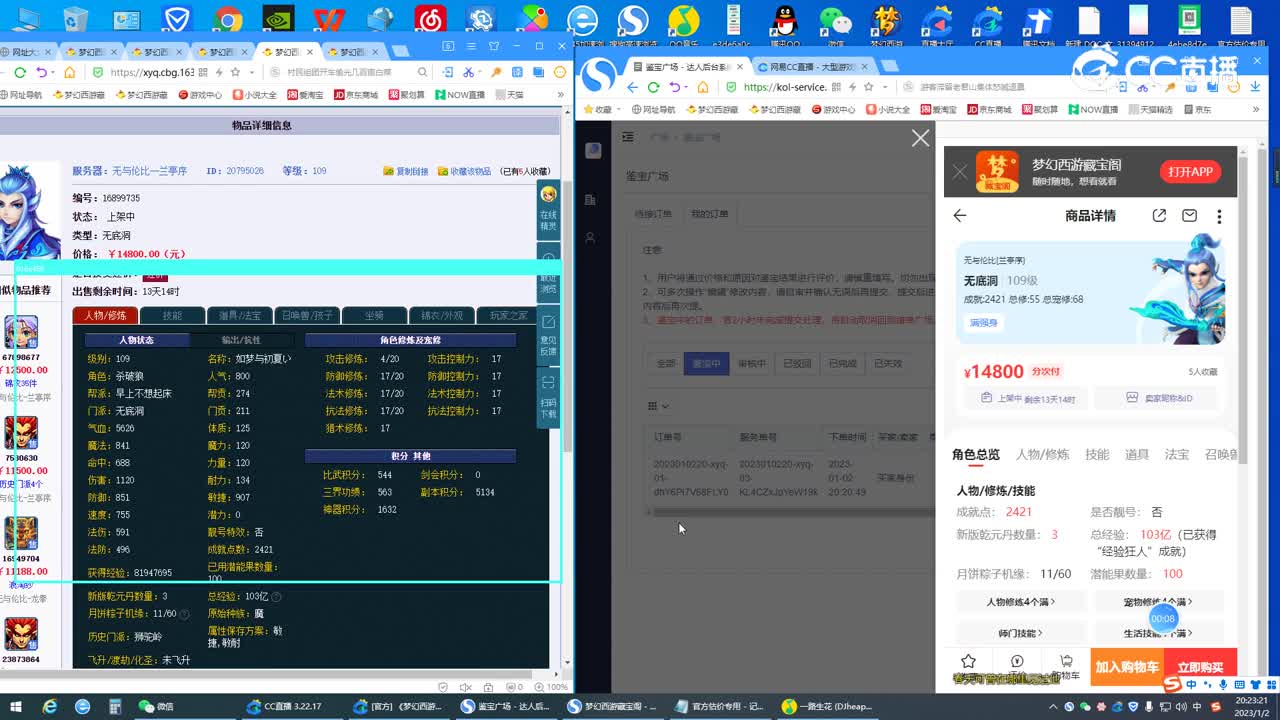Click system clock showing 20:23:21

[1252, 700]
